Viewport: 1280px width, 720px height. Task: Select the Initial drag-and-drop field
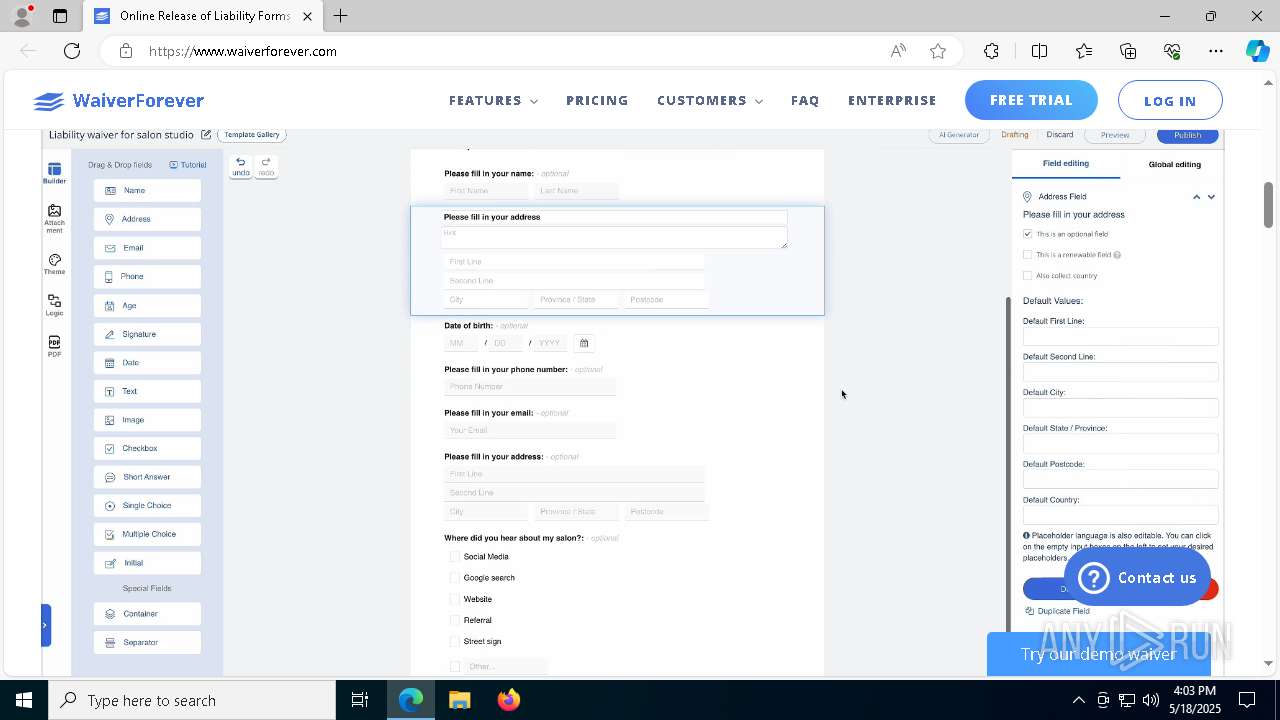[147, 563]
